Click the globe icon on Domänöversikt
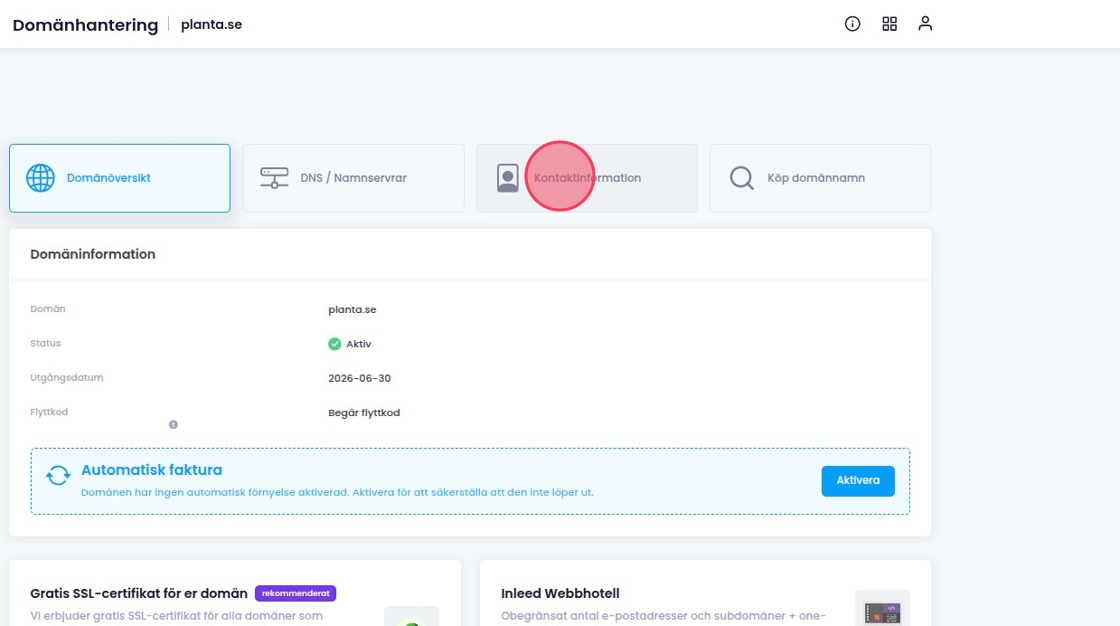This screenshot has height=626, width=1120. pyautogui.click(x=40, y=178)
